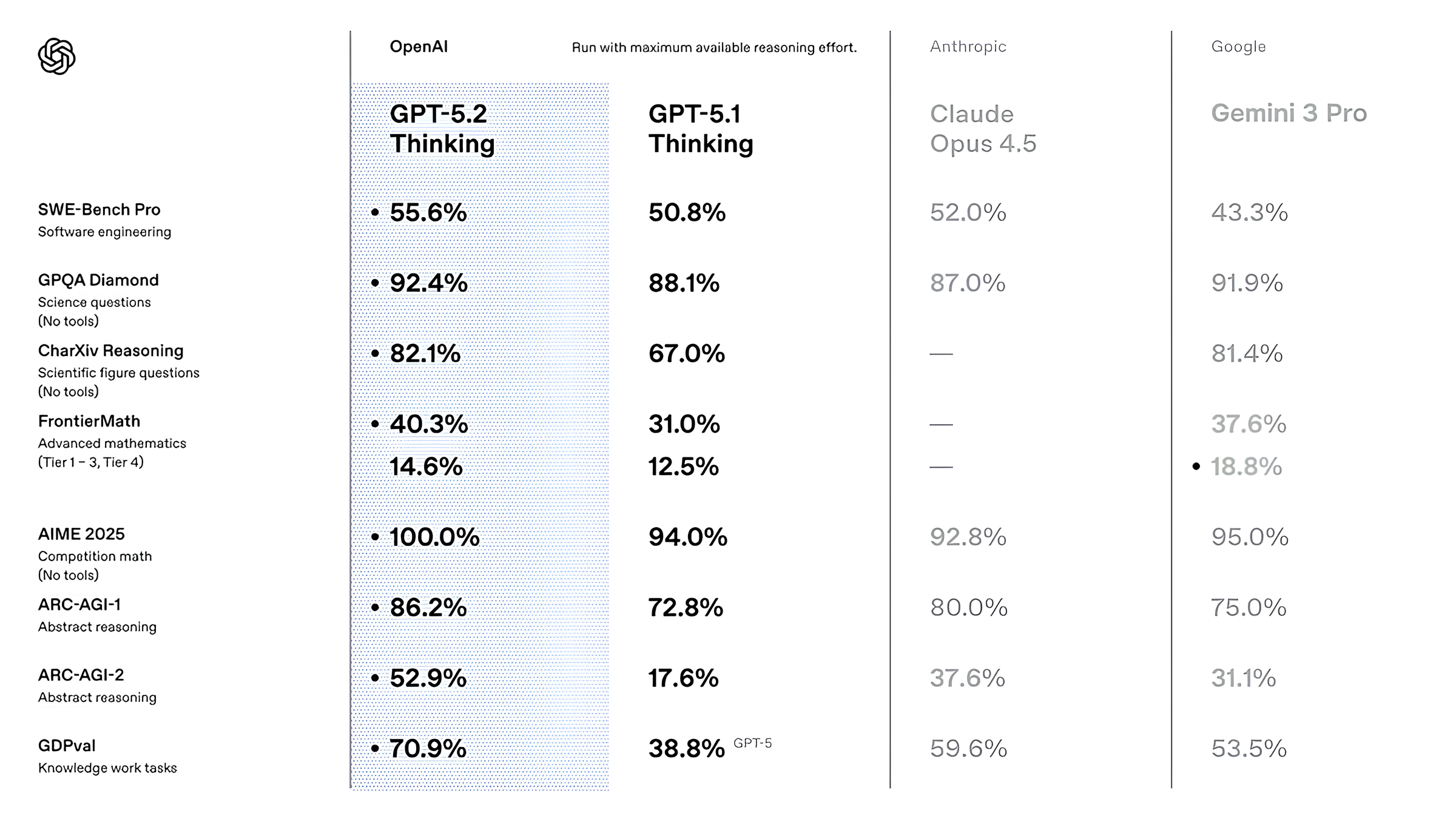Screen dimensions: 1456x819
Task: Click the Claude Opus 4.5 column header
Action: (983, 129)
